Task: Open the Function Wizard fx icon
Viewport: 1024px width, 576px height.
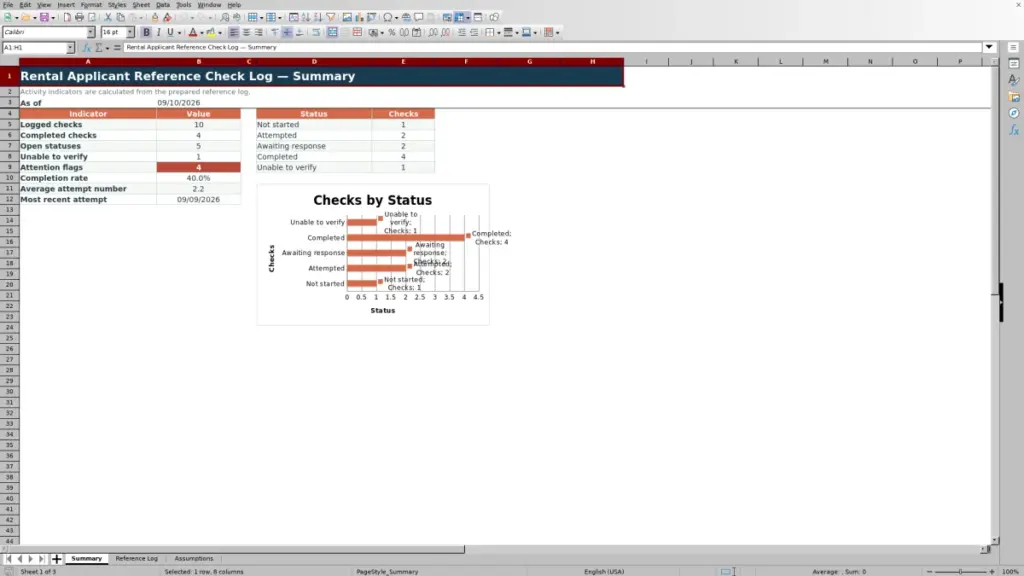Action: pyautogui.click(x=86, y=48)
